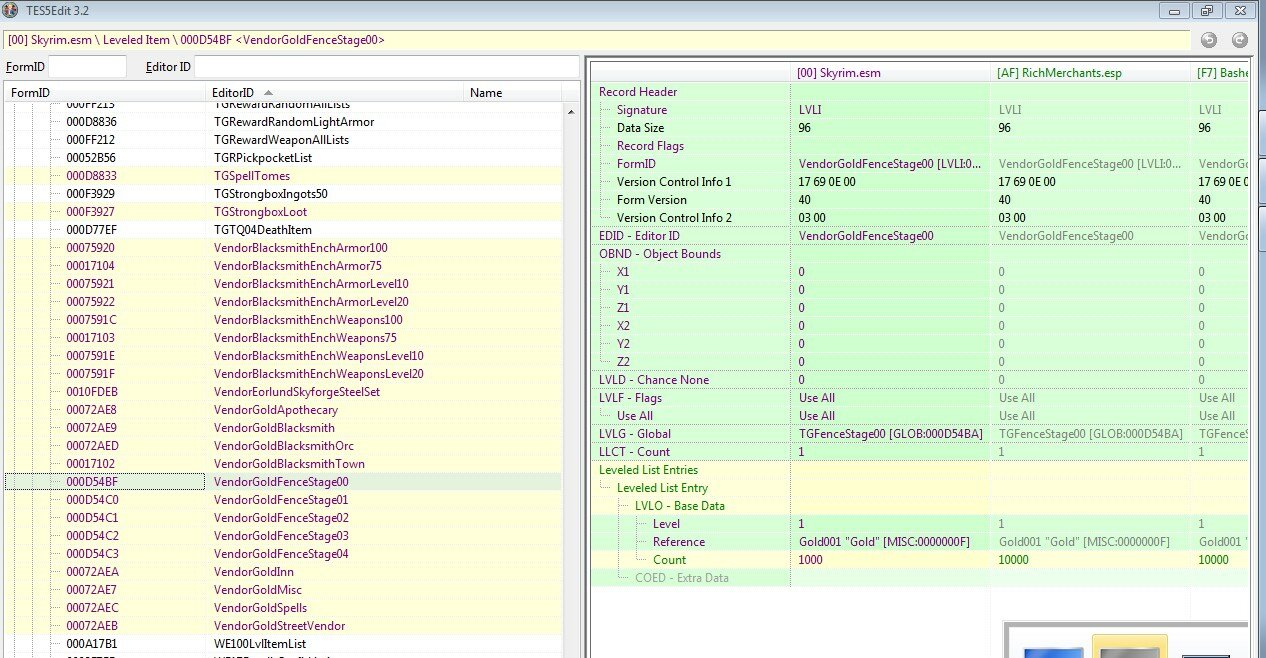Click the Leveled List Entries node
This screenshot has width=1266, height=658.
coord(648,469)
